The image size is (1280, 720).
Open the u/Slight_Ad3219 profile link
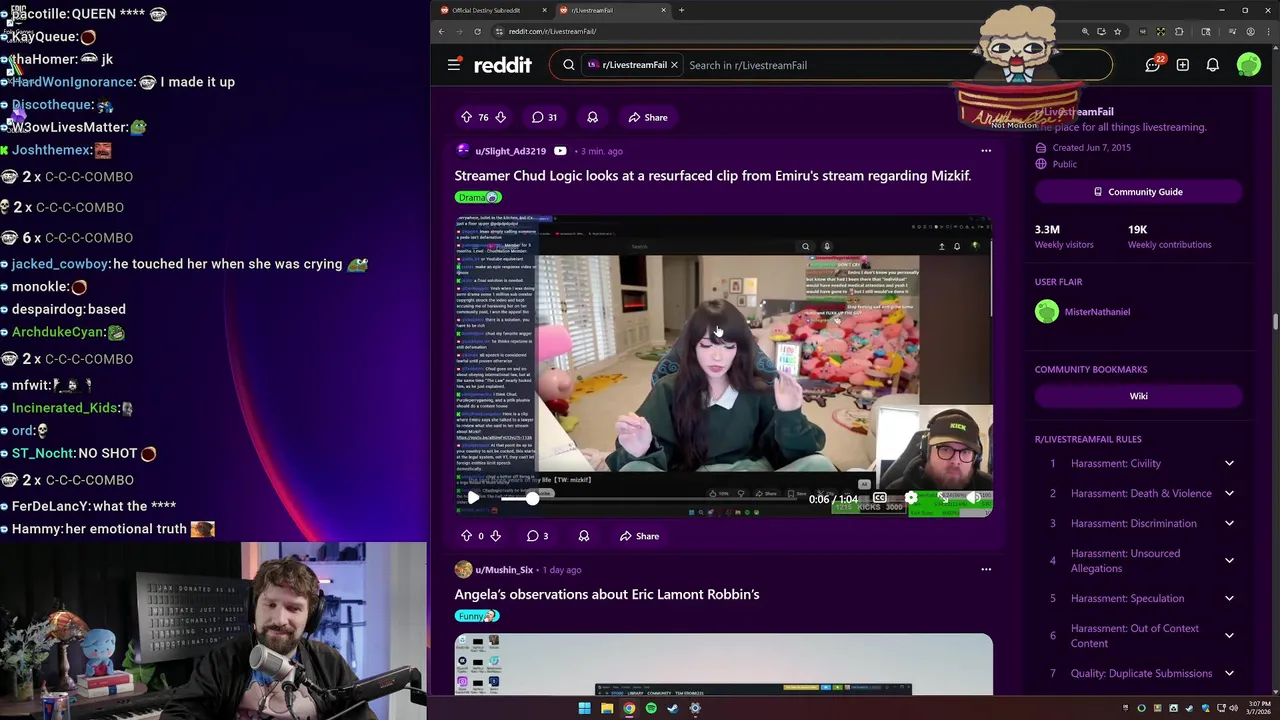click(x=510, y=151)
